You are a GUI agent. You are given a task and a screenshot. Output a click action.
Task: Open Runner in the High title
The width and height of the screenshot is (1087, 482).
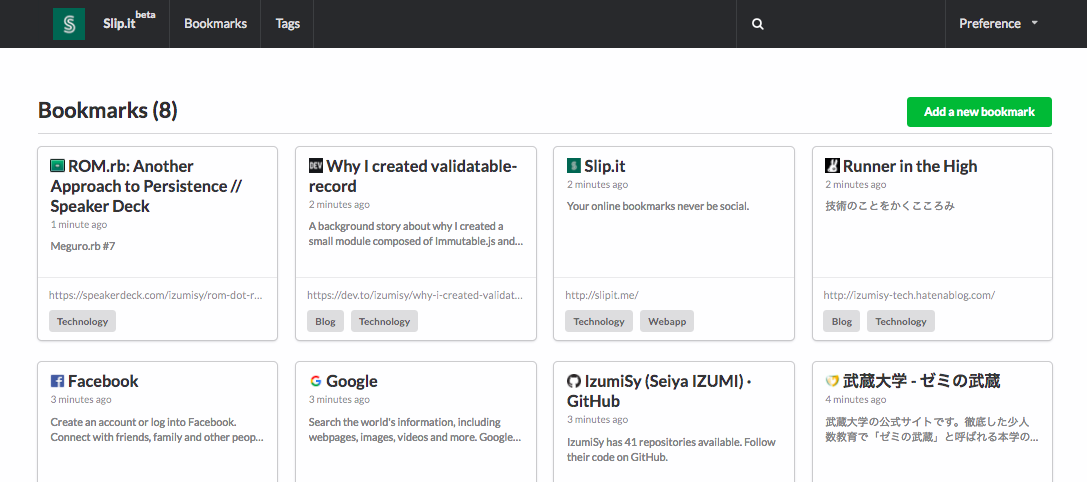910,166
